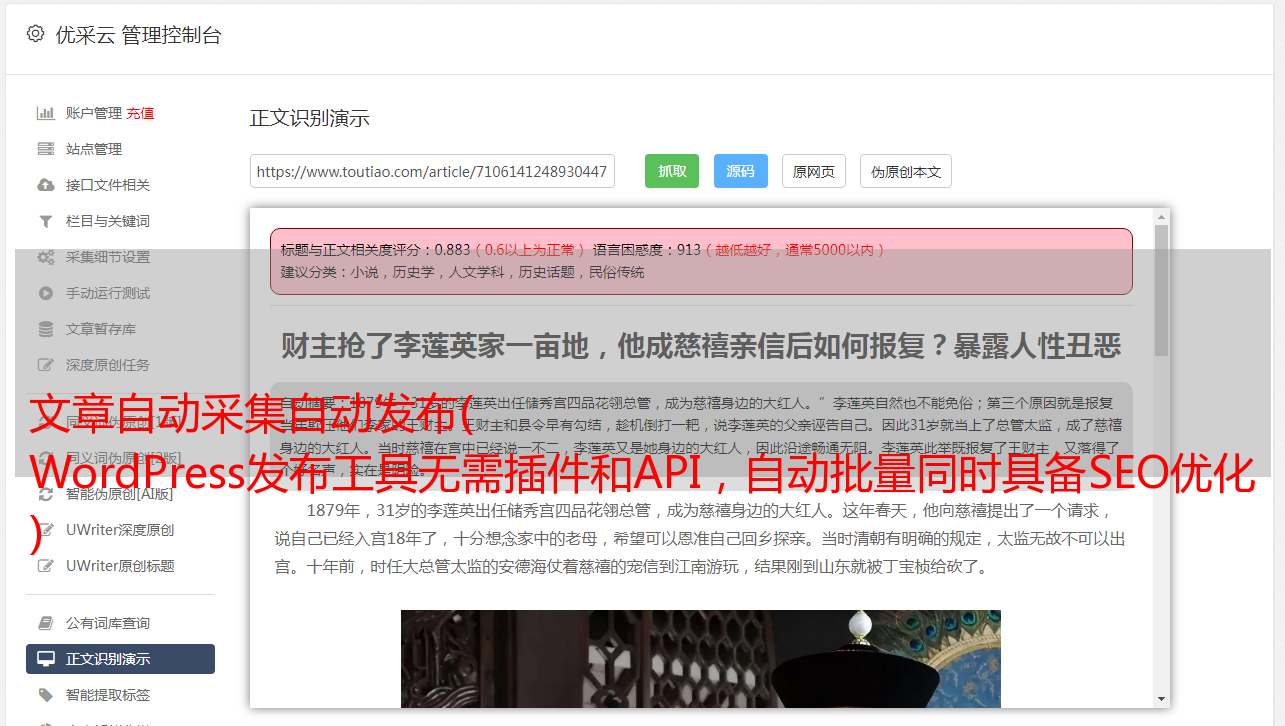Screen dimensions: 1285x726
Task: Click the edit icon beside UWriter深度原创
Action: coord(45,530)
